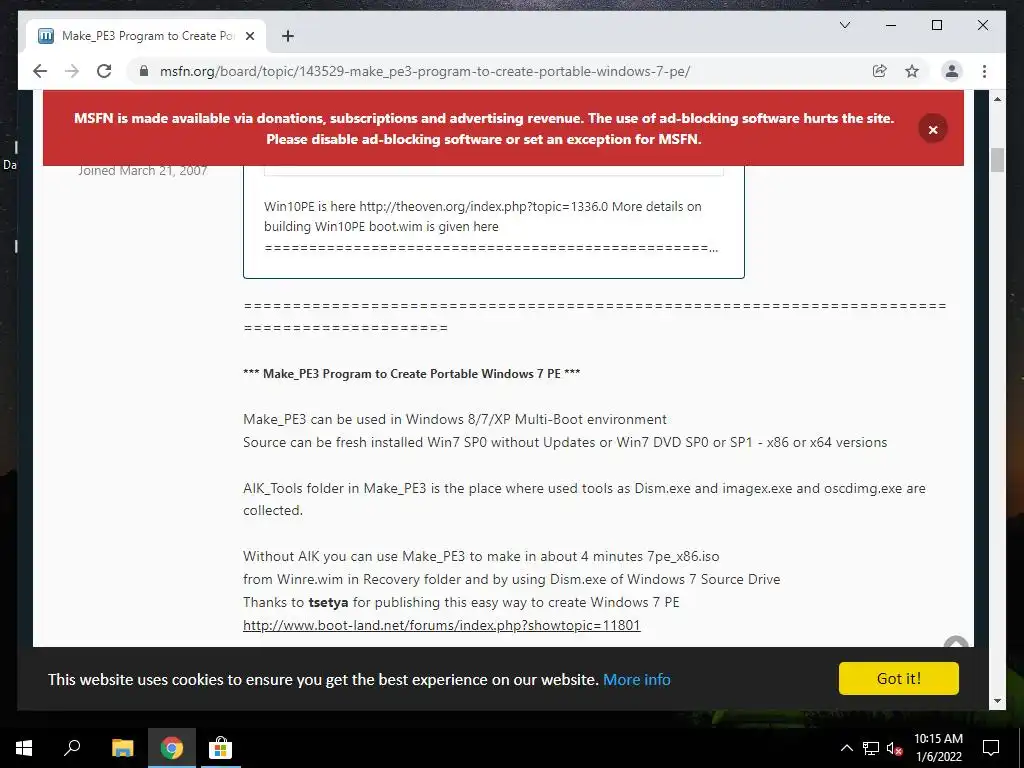This screenshot has width=1024, height=768.
Task: Minimize the Chrome window
Action: point(891,25)
